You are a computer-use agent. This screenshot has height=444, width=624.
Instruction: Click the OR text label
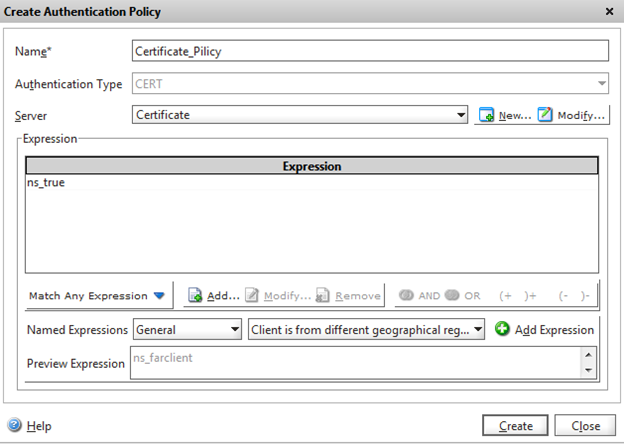click(472, 296)
